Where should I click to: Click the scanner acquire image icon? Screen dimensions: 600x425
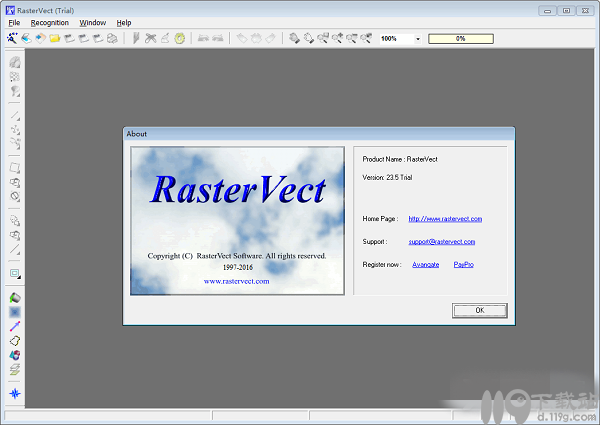pos(26,38)
